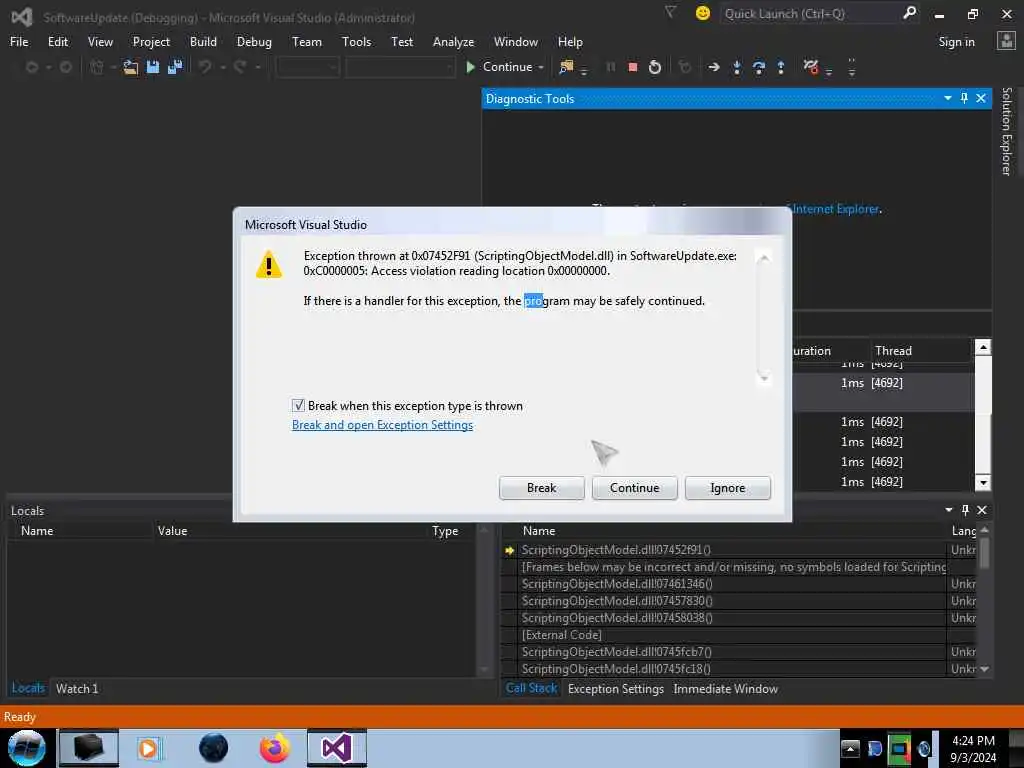Click the Save All toolbar icon
This screenshot has width=1024, height=768.
[175, 67]
